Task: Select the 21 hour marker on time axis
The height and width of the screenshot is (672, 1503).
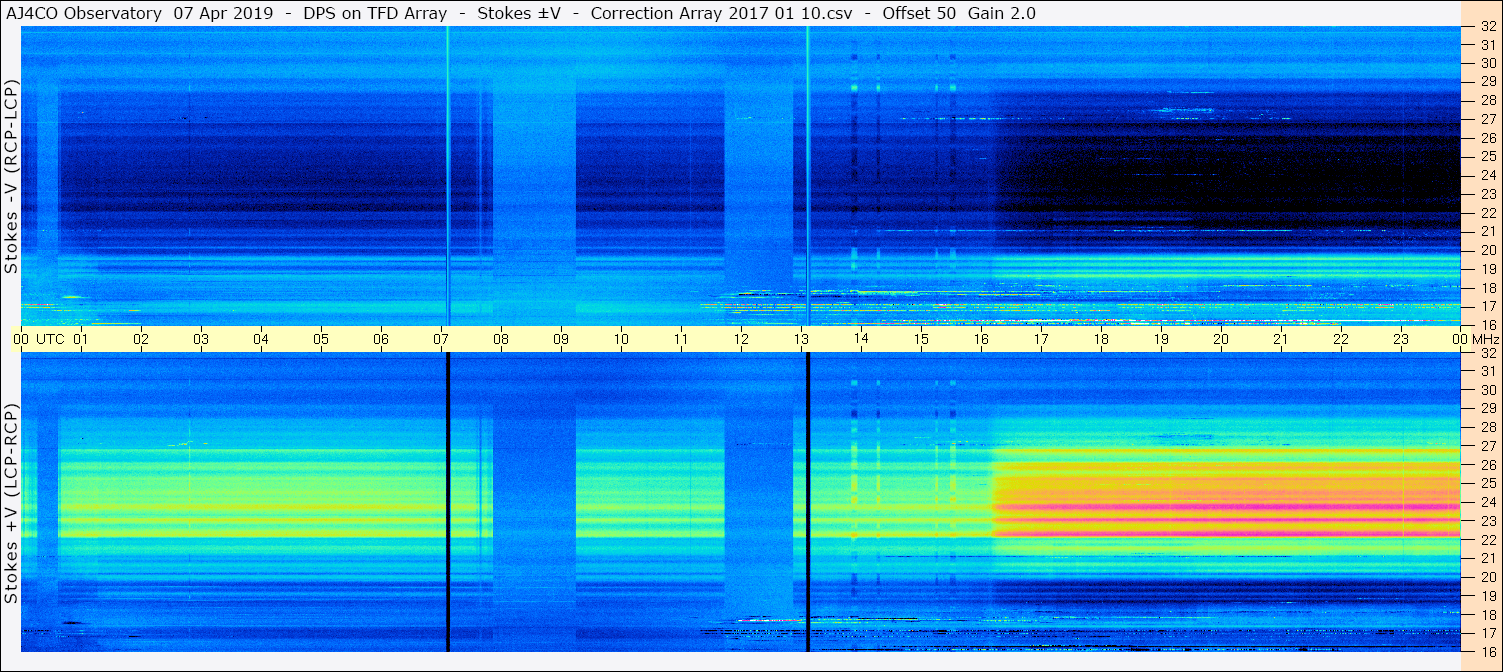Action: click(1281, 339)
